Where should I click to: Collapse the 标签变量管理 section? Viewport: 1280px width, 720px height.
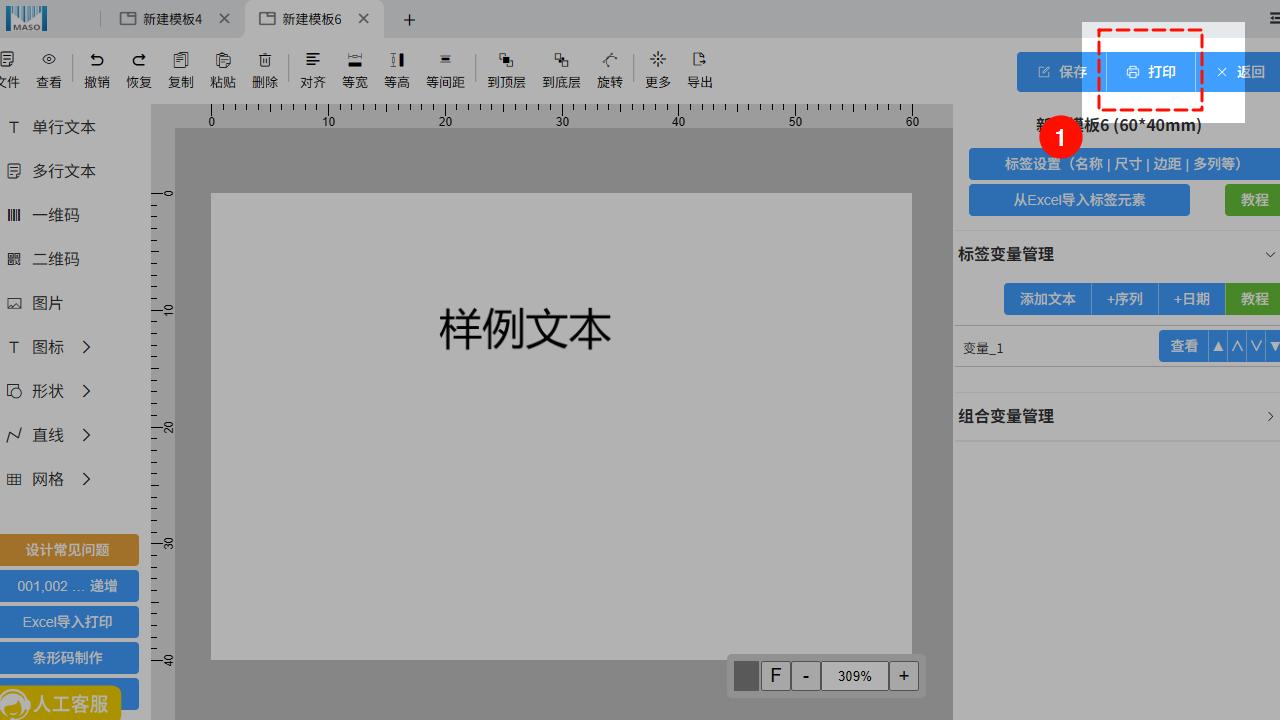[1270, 255]
